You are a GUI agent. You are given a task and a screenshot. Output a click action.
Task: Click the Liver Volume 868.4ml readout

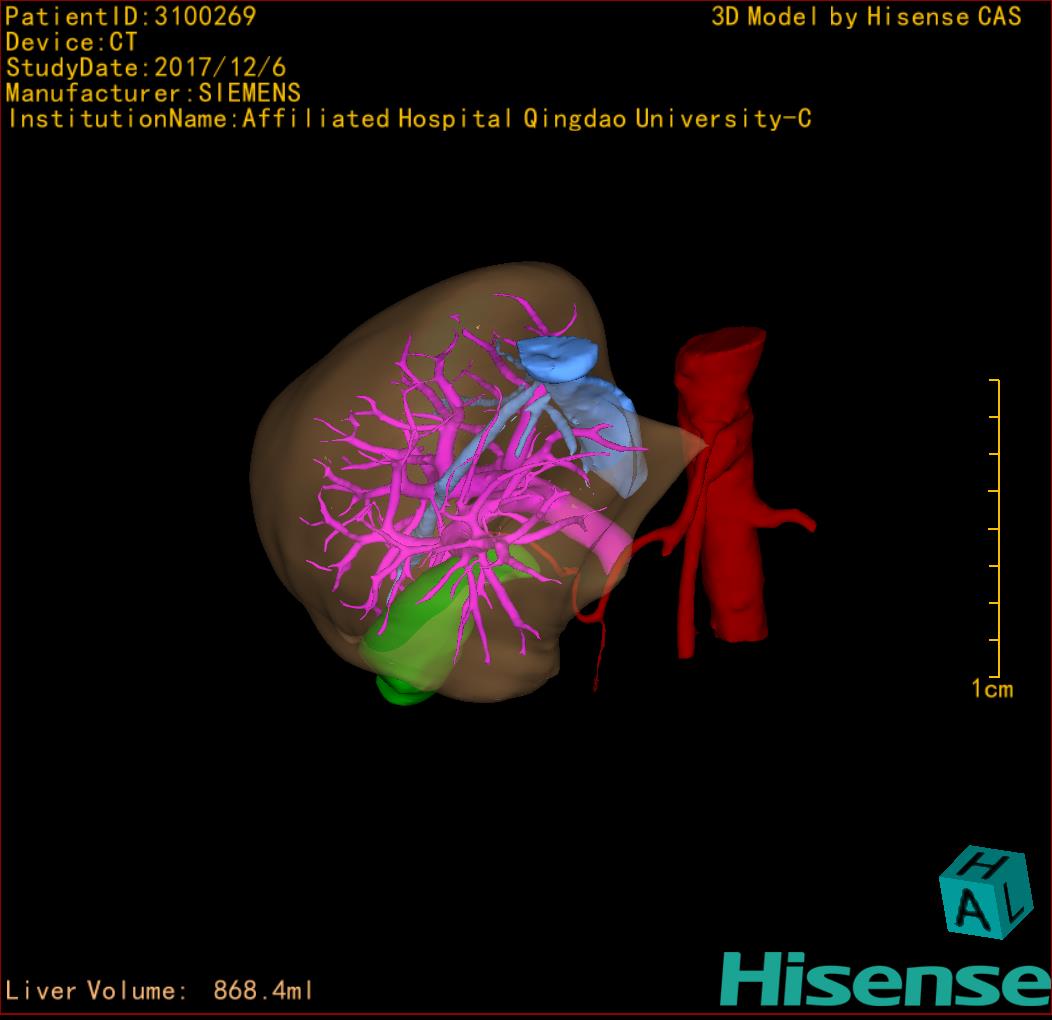click(160, 991)
